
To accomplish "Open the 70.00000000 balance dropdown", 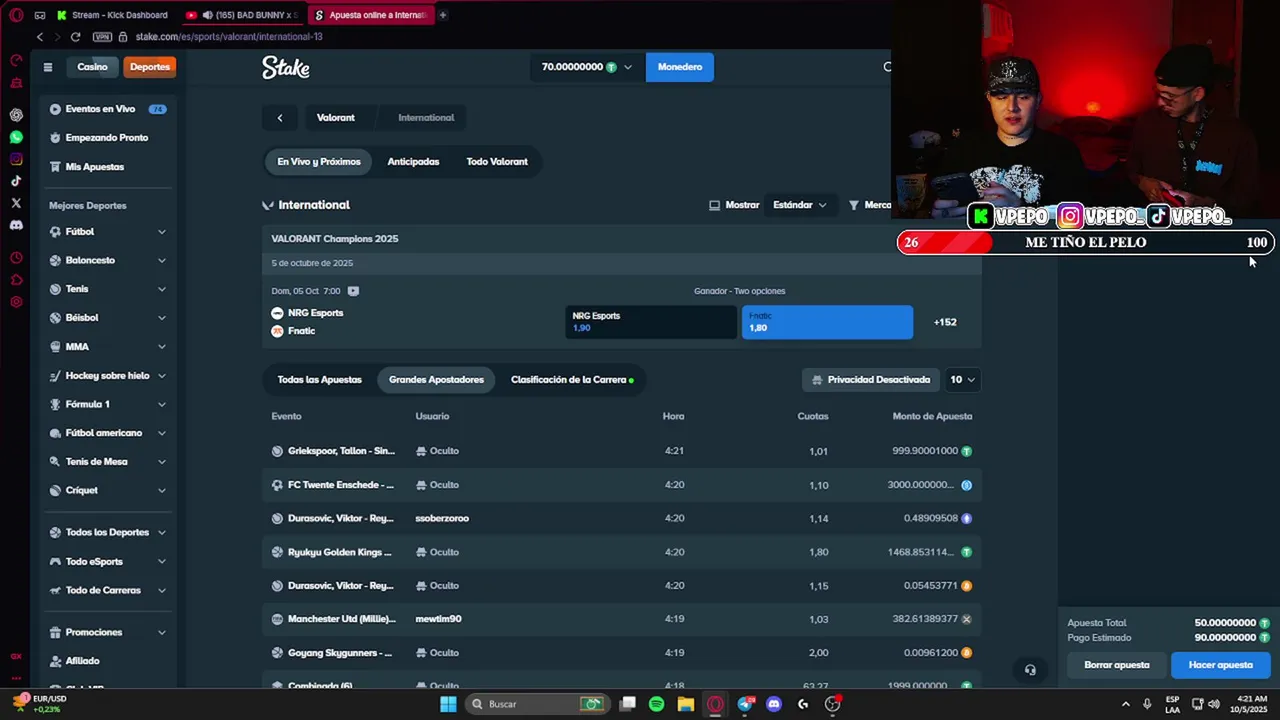I will [x=587, y=67].
